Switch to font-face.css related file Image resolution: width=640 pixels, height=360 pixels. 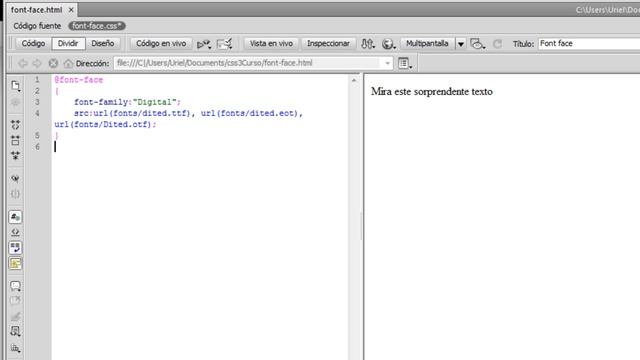coord(97,26)
